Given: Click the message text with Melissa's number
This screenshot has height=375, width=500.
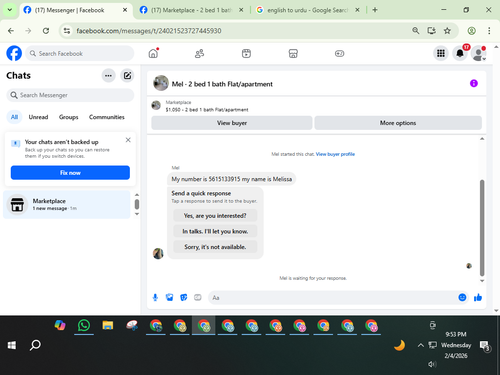Looking at the screenshot, I should 232,179.
